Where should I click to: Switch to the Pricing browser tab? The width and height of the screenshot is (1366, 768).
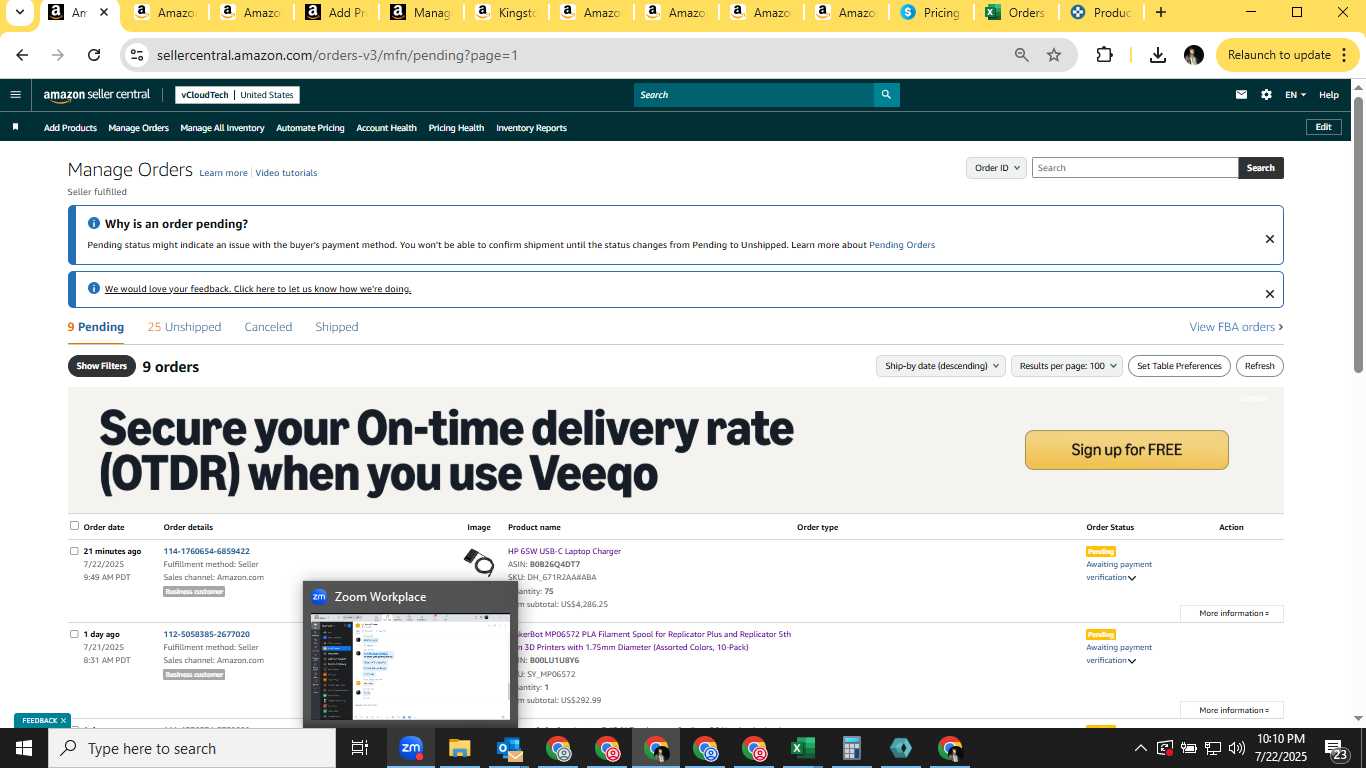click(x=930, y=13)
